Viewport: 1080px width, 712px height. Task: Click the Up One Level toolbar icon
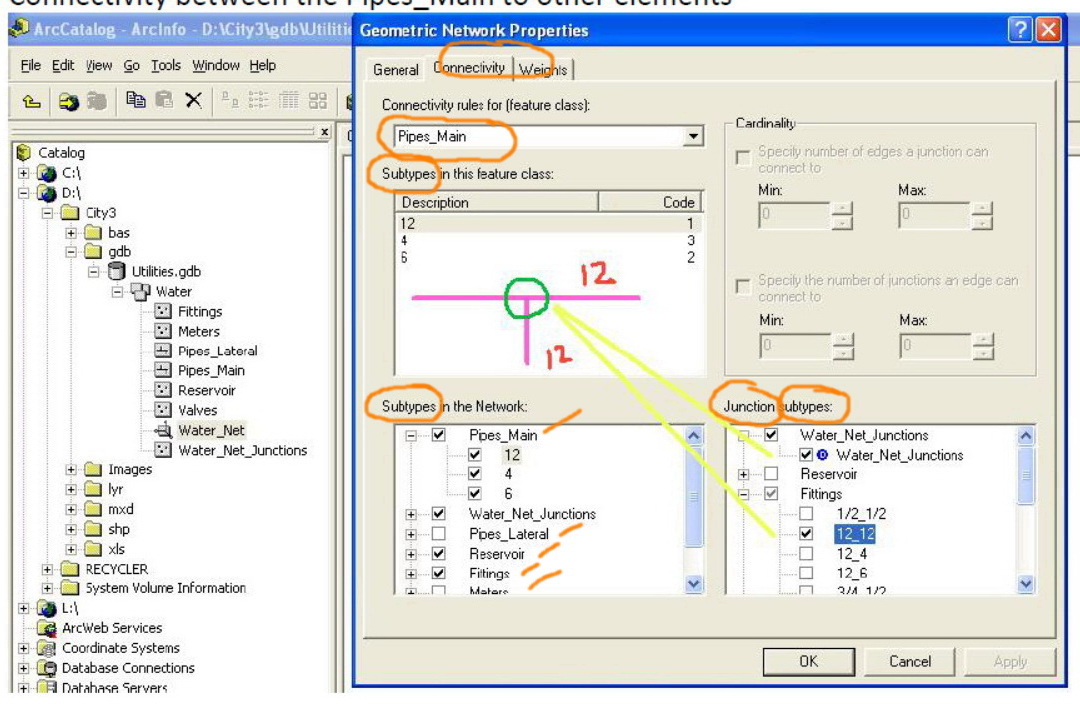(30, 102)
